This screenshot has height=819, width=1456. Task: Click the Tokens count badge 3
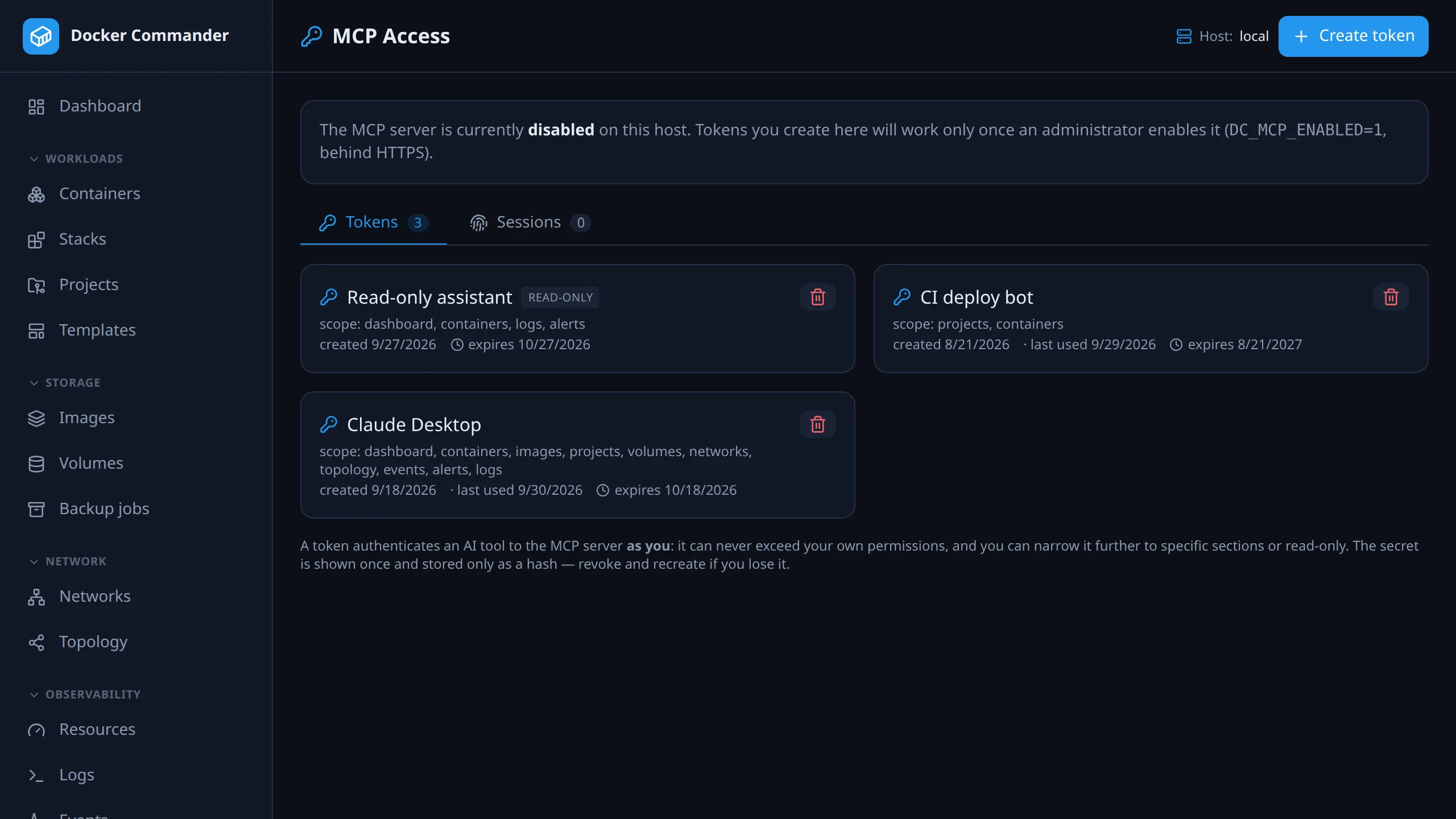(x=417, y=222)
